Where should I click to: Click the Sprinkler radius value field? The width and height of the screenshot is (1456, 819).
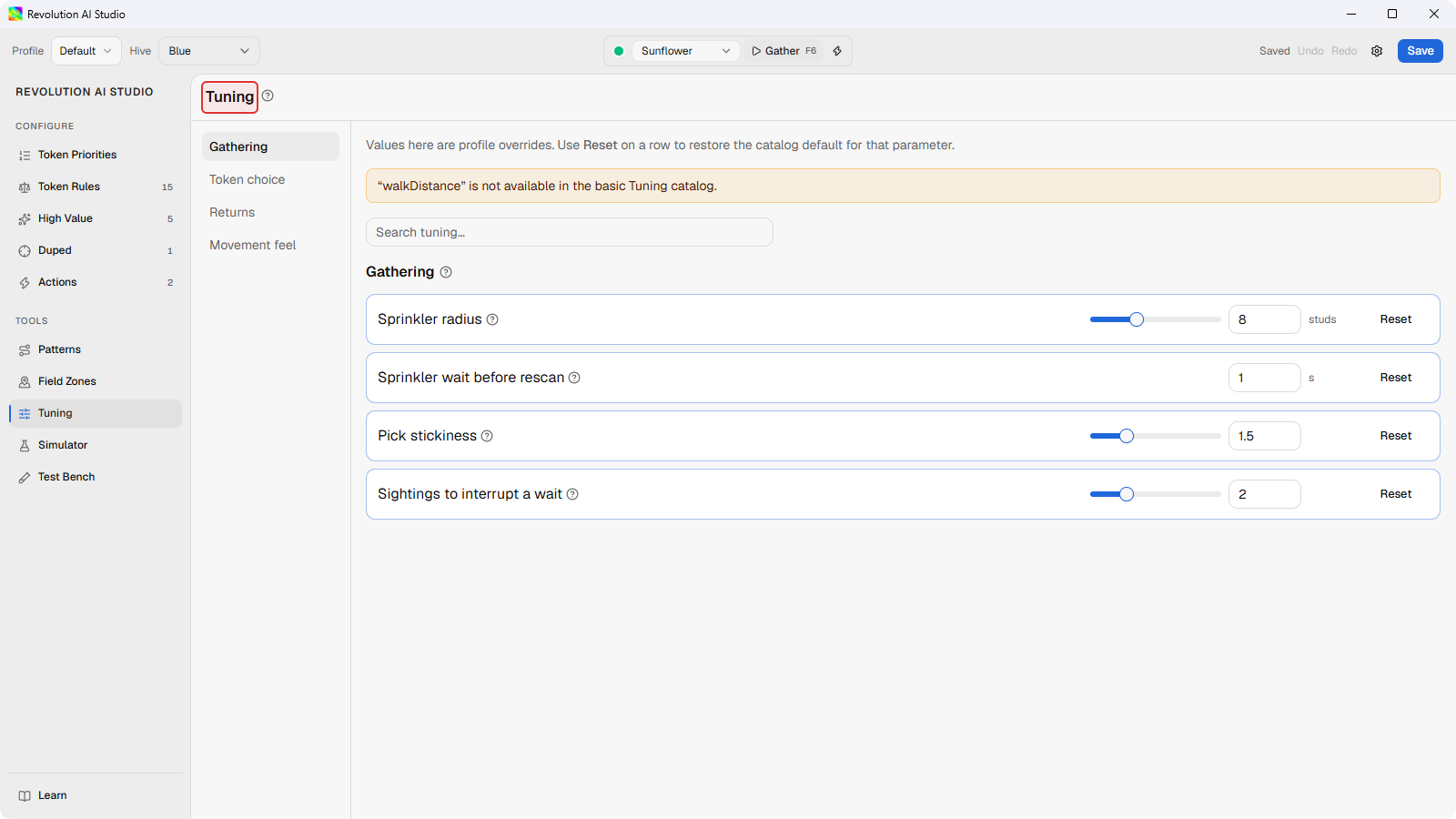1265,319
